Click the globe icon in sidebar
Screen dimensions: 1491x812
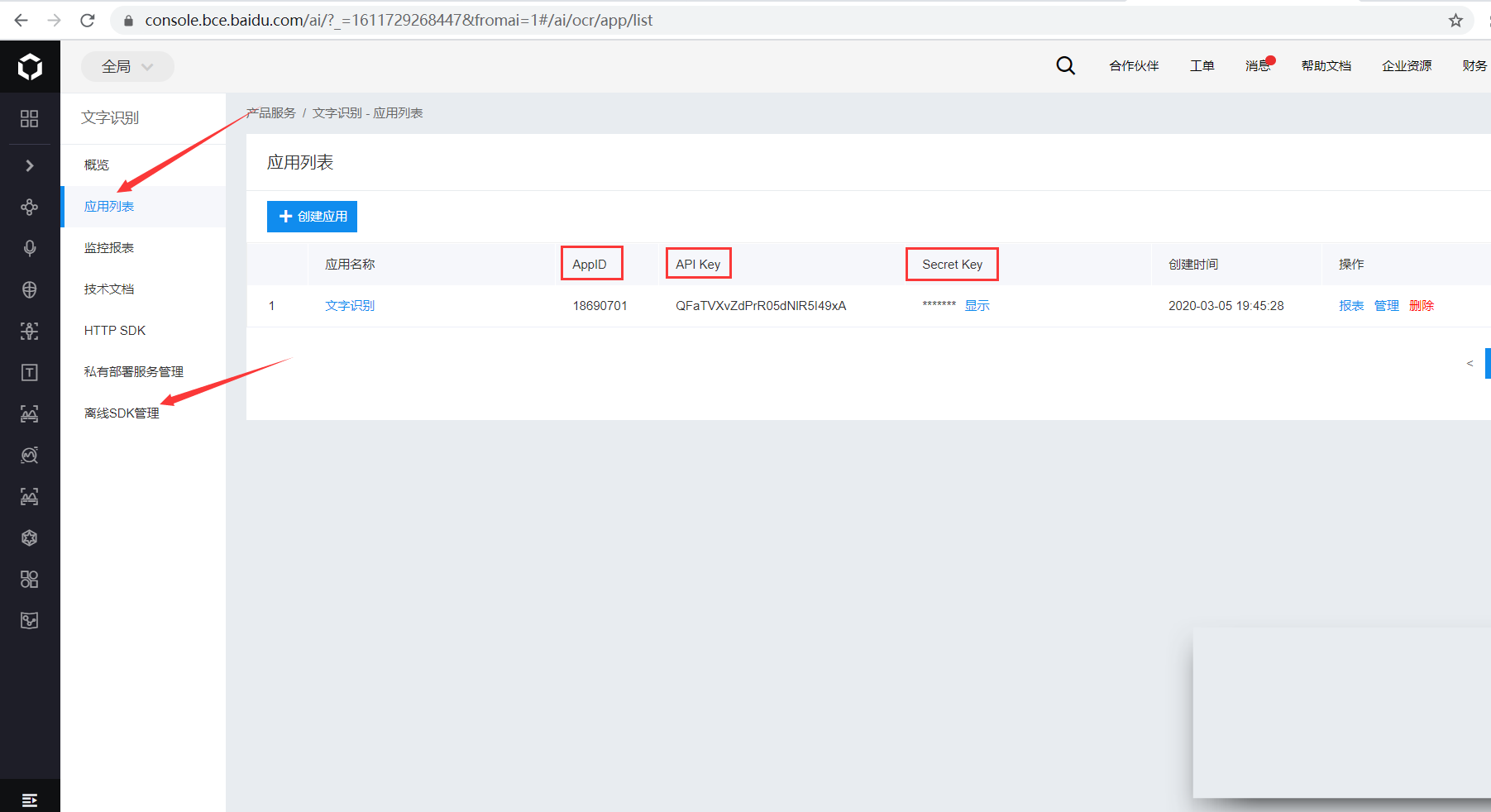pyautogui.click(x=30, y=289)
